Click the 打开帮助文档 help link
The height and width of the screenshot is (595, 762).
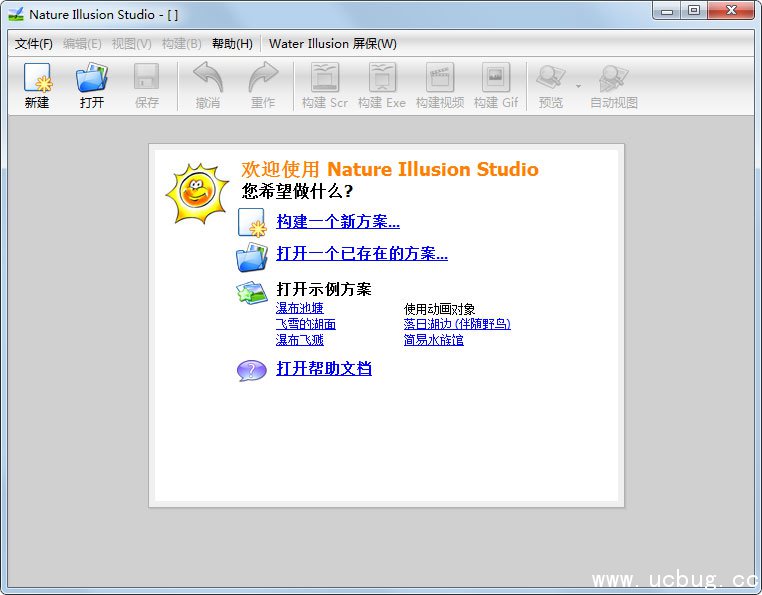pyautogui.click(x=324, y=369)
